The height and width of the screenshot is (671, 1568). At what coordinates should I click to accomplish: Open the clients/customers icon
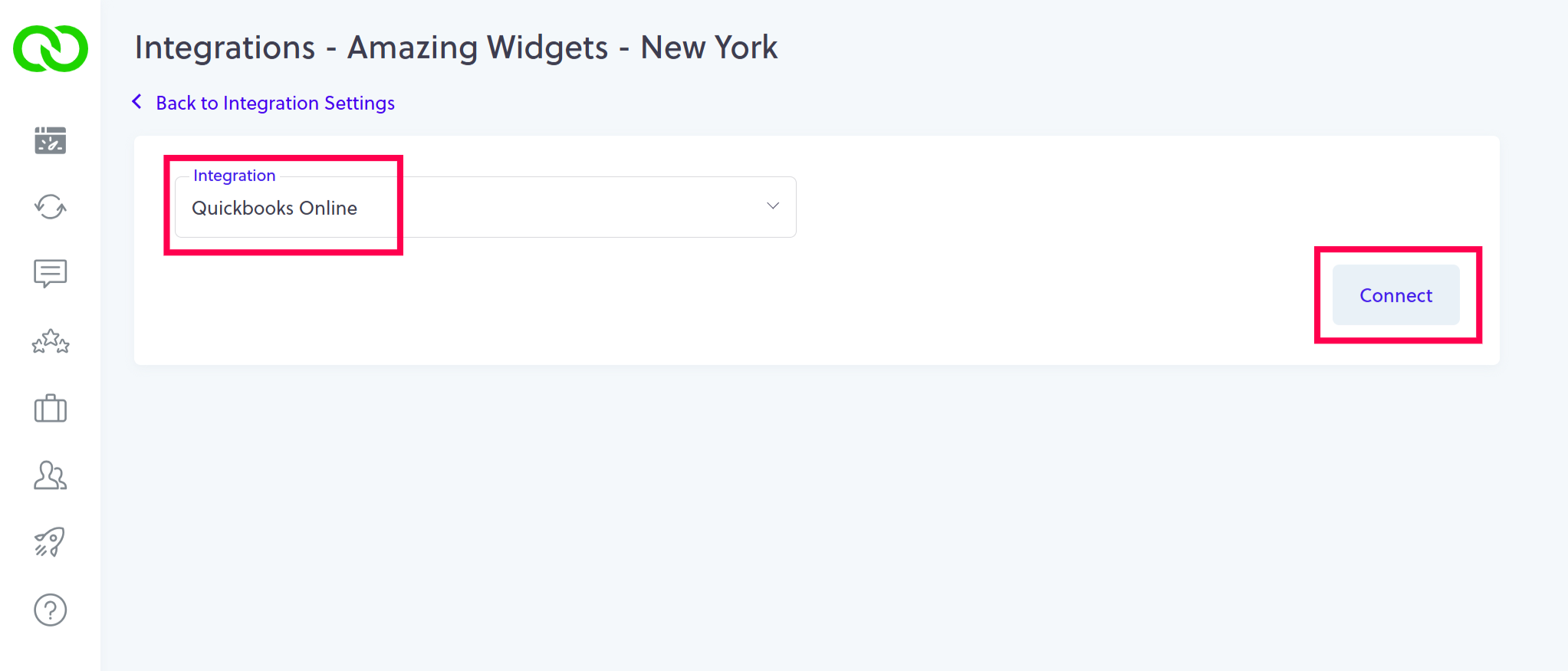point(50,476)
